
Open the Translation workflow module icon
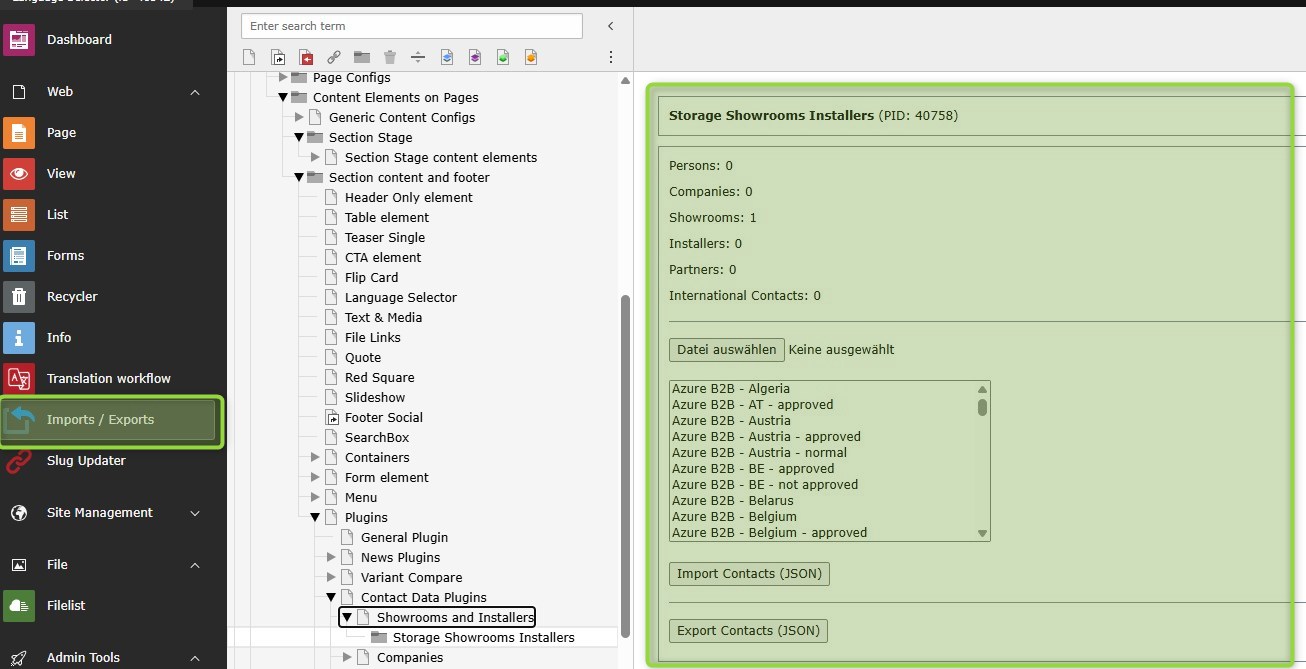tap(19, 379)
